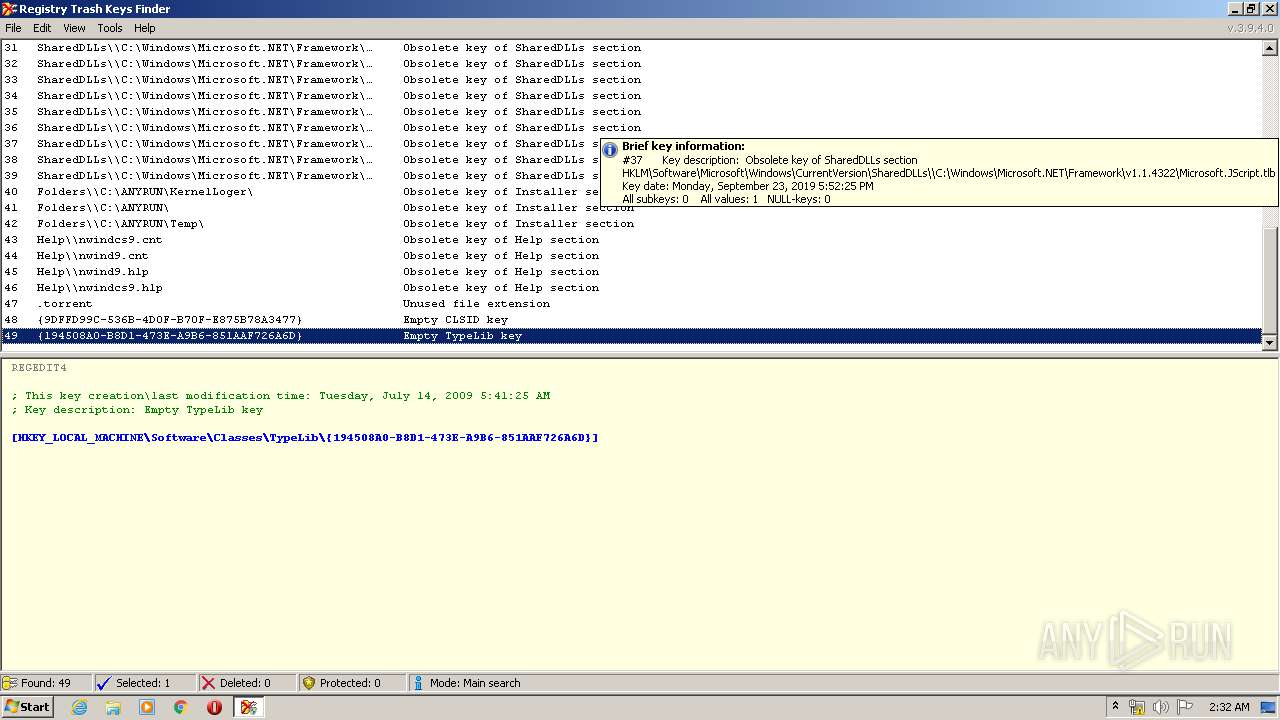The width and height of the screenshot is (1280, 720).
Task: Select row 35 SharedDLLs entry
Action: coord(632,112)
